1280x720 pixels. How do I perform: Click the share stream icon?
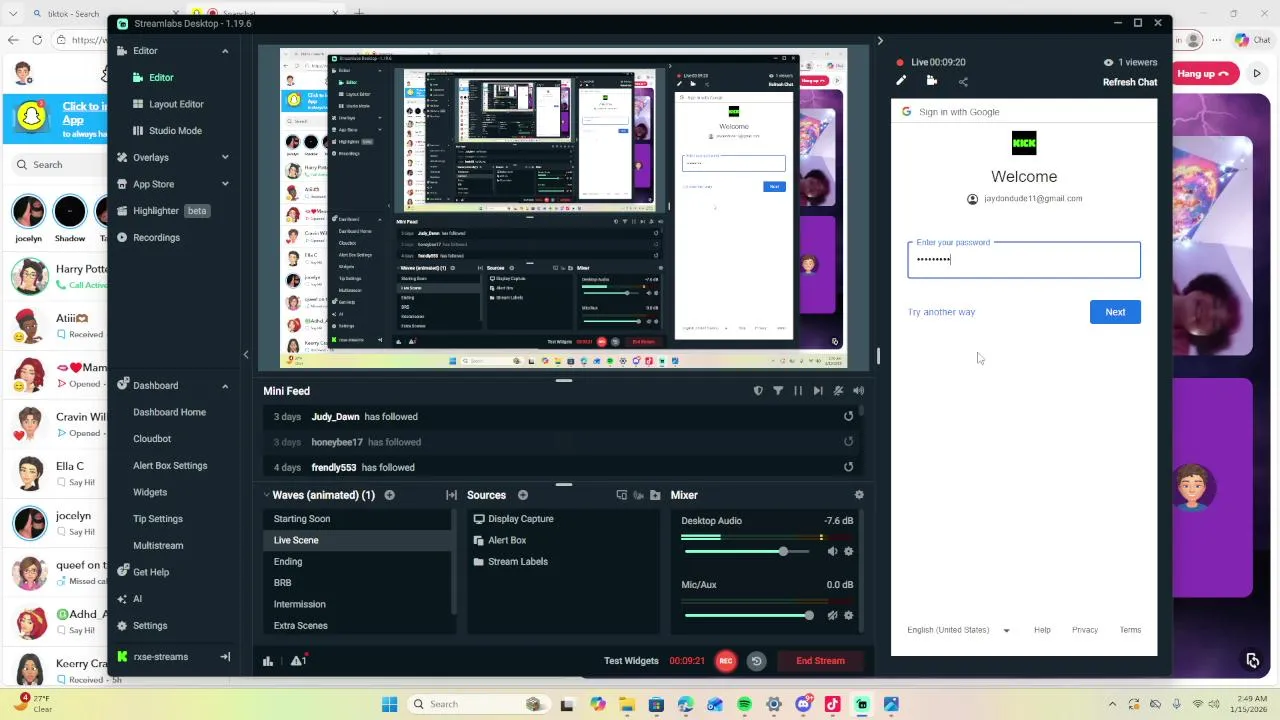click(963, 81)
